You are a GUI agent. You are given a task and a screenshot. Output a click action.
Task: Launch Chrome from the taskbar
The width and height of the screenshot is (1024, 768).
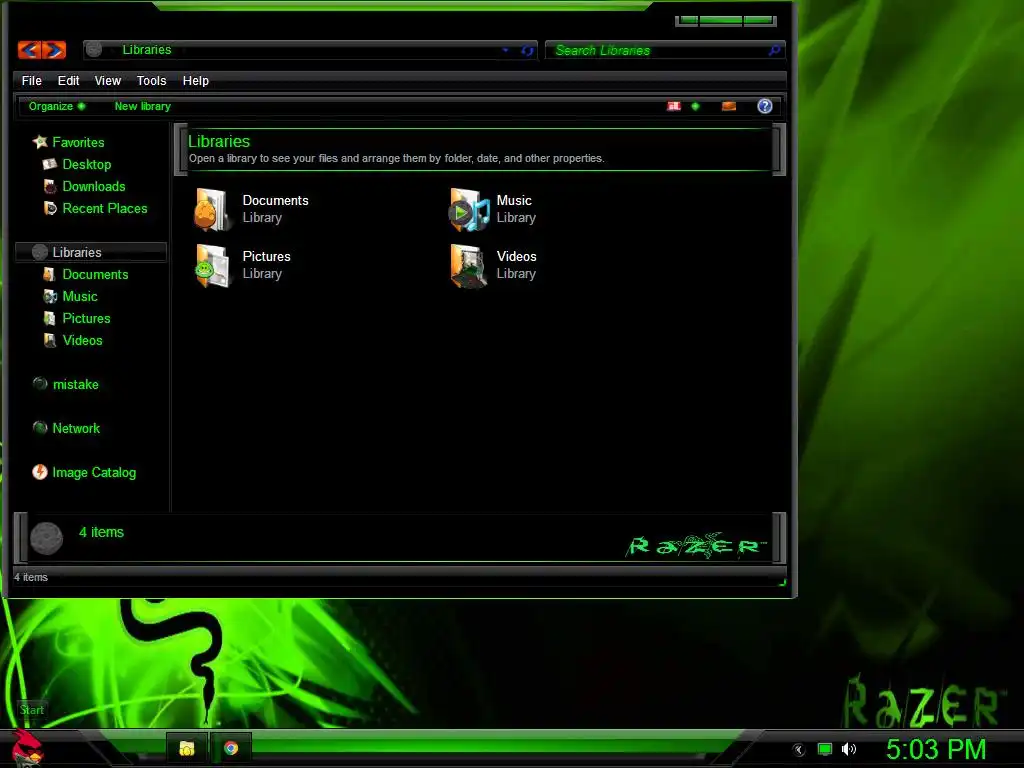pyautogui.click(x=231, y=748)
